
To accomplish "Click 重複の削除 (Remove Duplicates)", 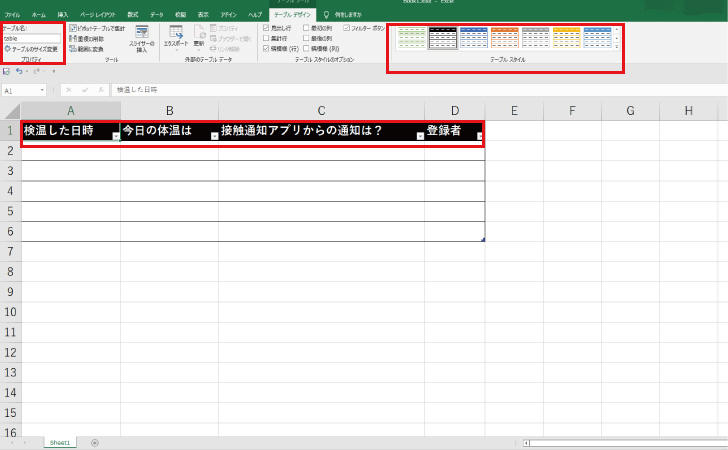I will (87, 39).
